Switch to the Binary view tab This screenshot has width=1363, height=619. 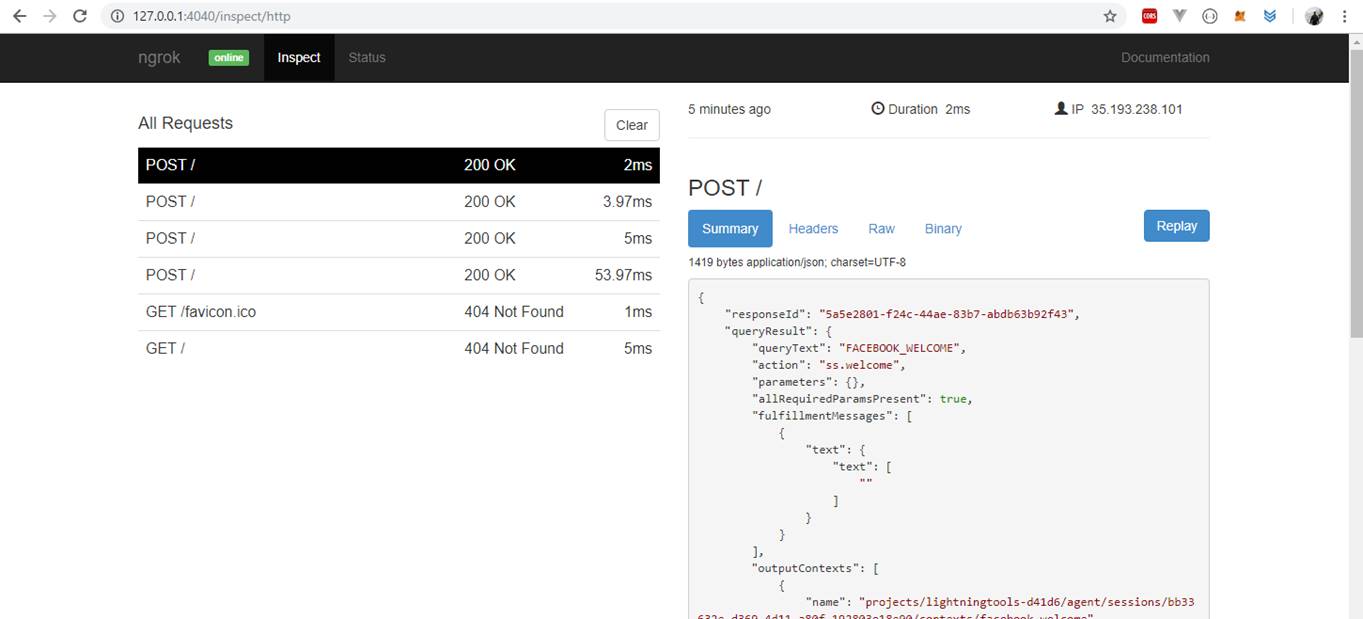pos(942,229)
